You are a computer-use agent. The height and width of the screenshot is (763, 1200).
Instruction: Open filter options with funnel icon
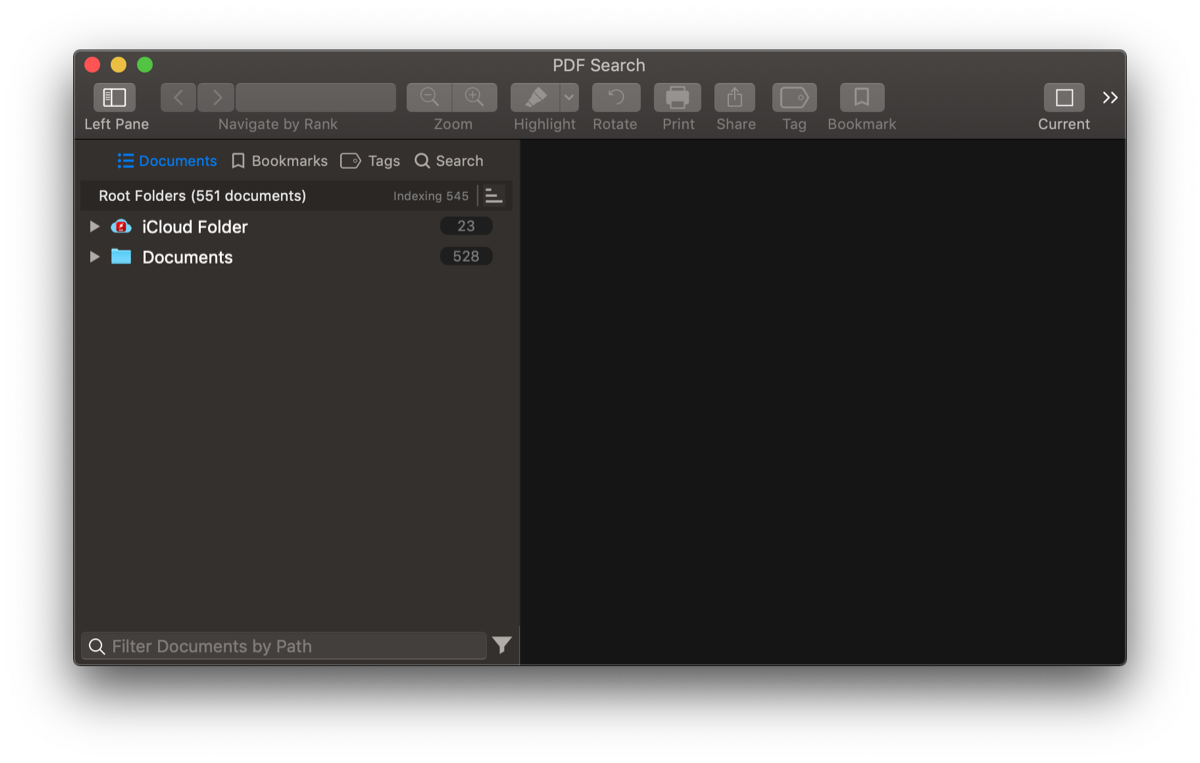[502, 645]
